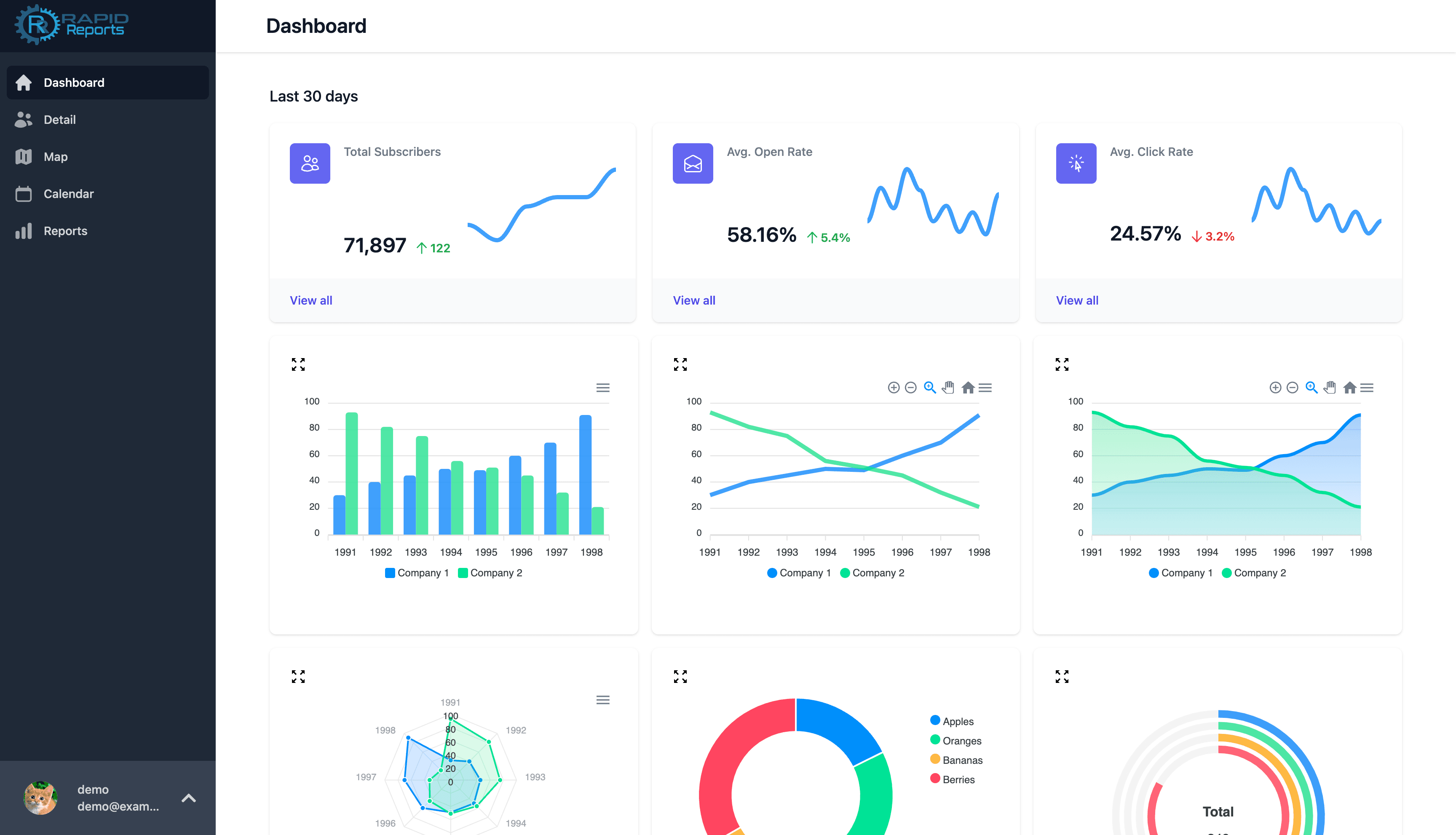Click View all under Avg. Open Rate
This screenshot has height=835, width=1456.
tap(694, 300)
